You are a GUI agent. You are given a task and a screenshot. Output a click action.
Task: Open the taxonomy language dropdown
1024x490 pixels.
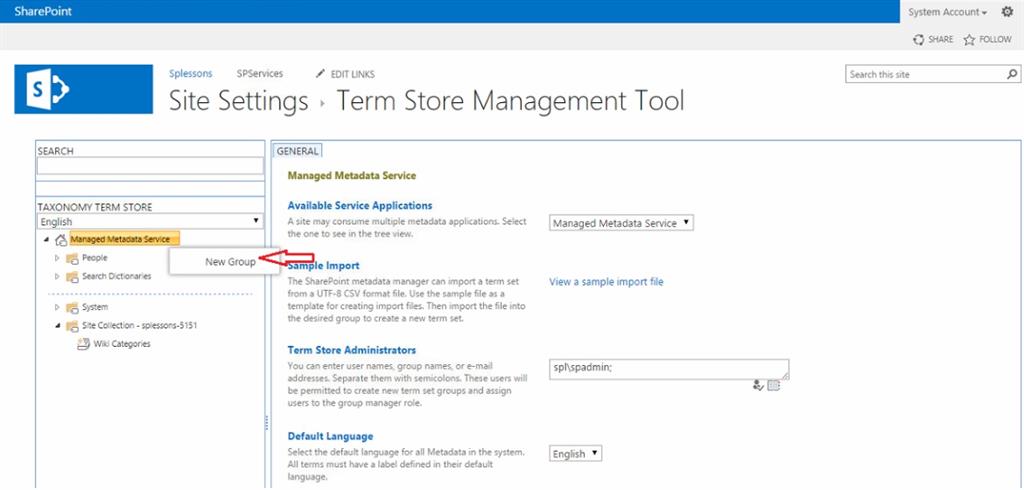150,221
